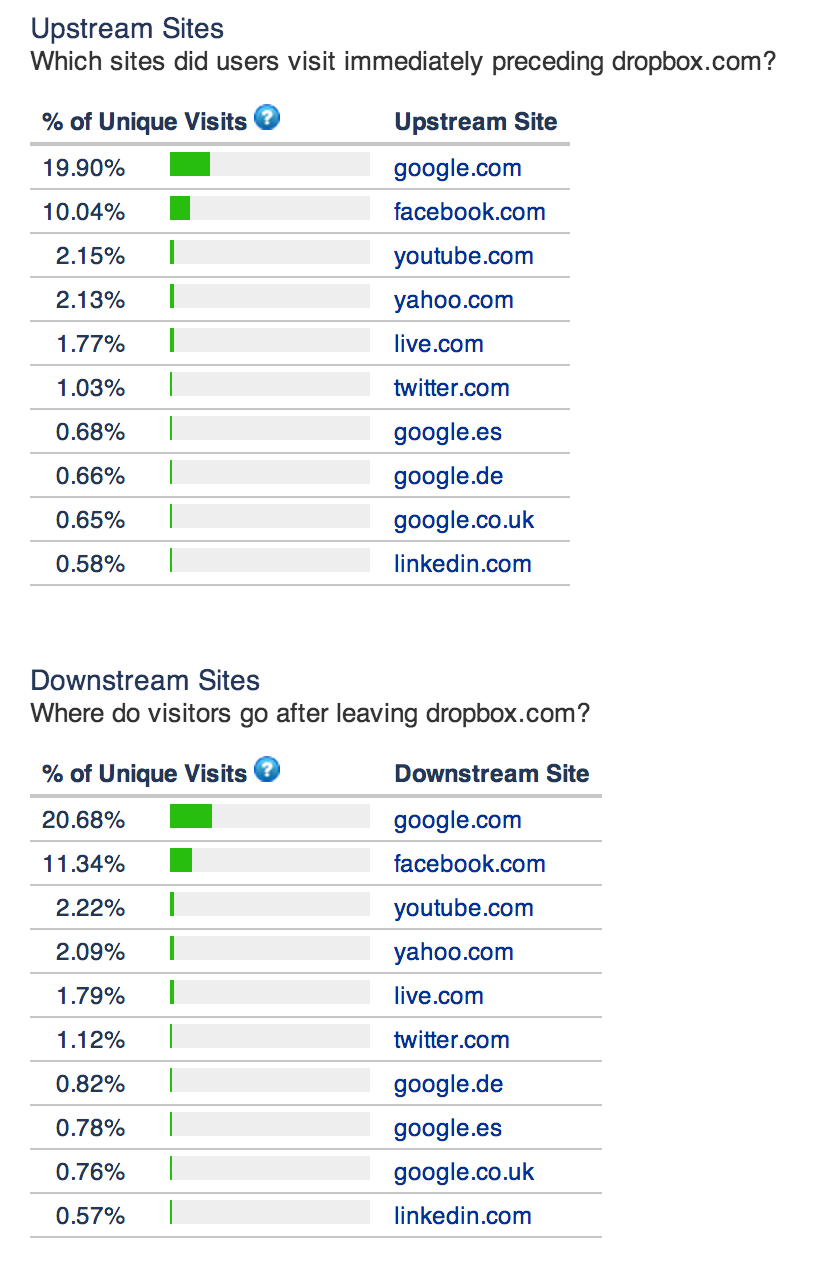
Task: Click facebook.com in Downstream Sites
Action: [x=470, y=864]
